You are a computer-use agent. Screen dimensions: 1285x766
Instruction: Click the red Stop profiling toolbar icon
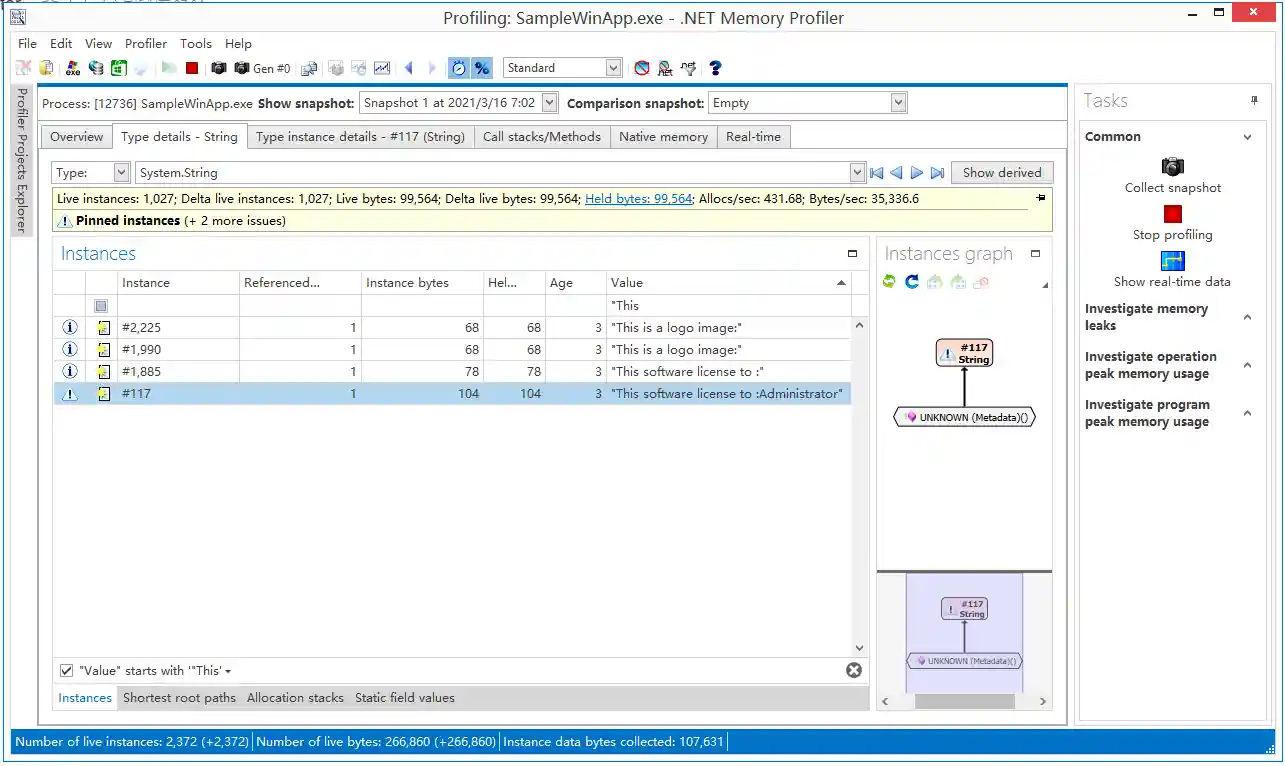tap(192, 68)
